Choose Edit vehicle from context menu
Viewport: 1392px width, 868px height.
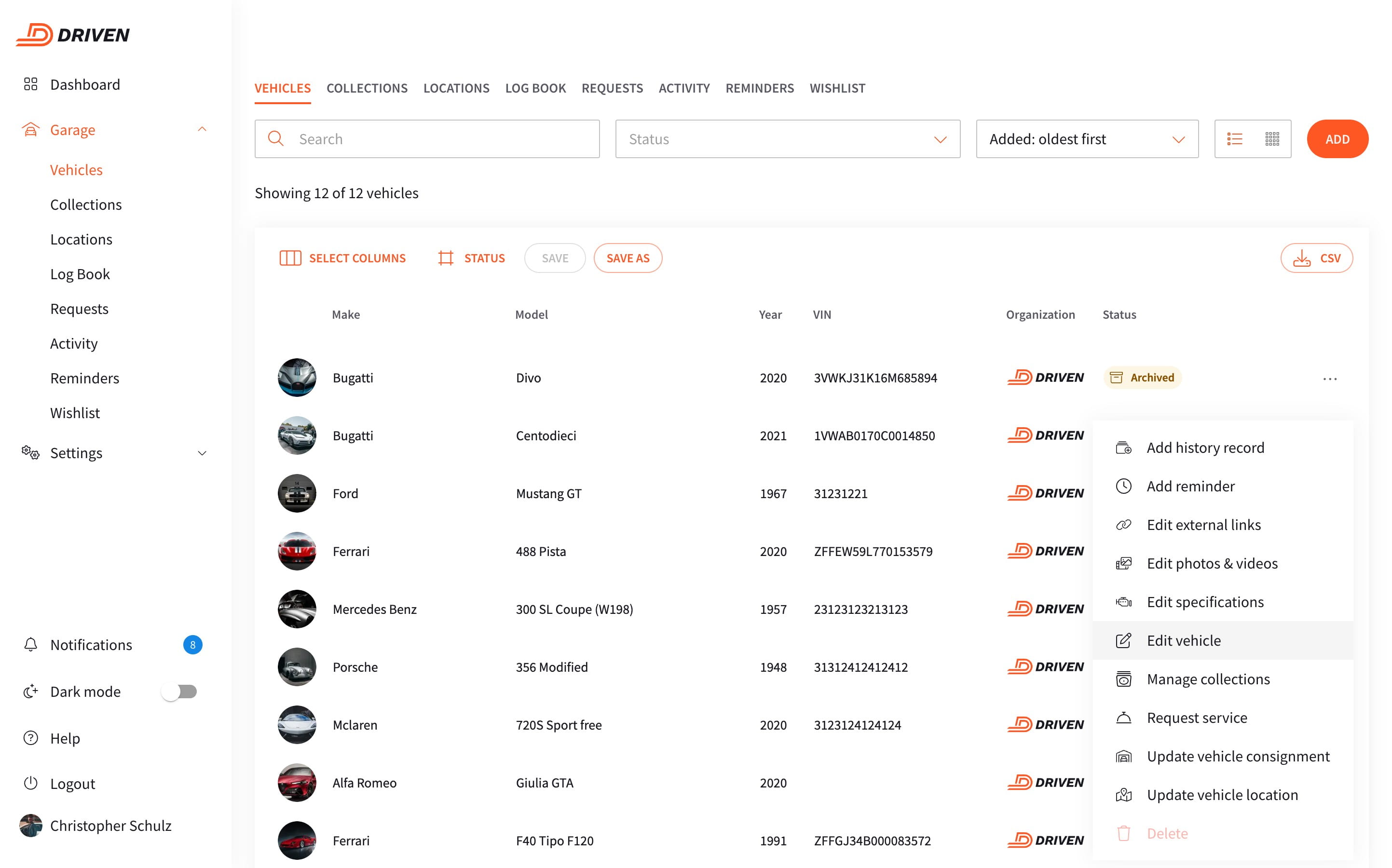[1183, 641]
